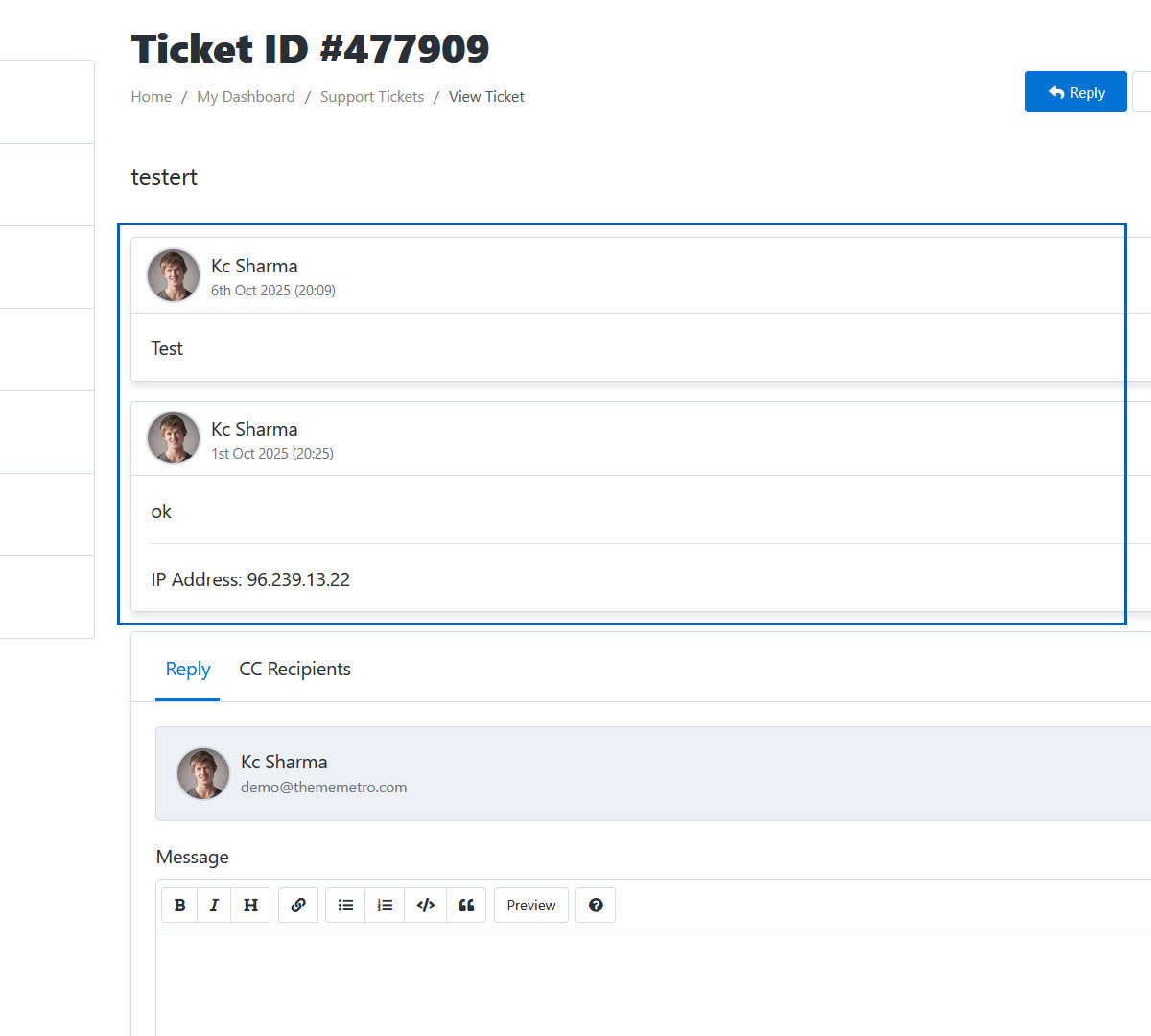Click Kc Sharma's avatar on the 6th Oct reply
Image resolution: width=1151 pixels, height=1036 pixels.
click(174, 276)
